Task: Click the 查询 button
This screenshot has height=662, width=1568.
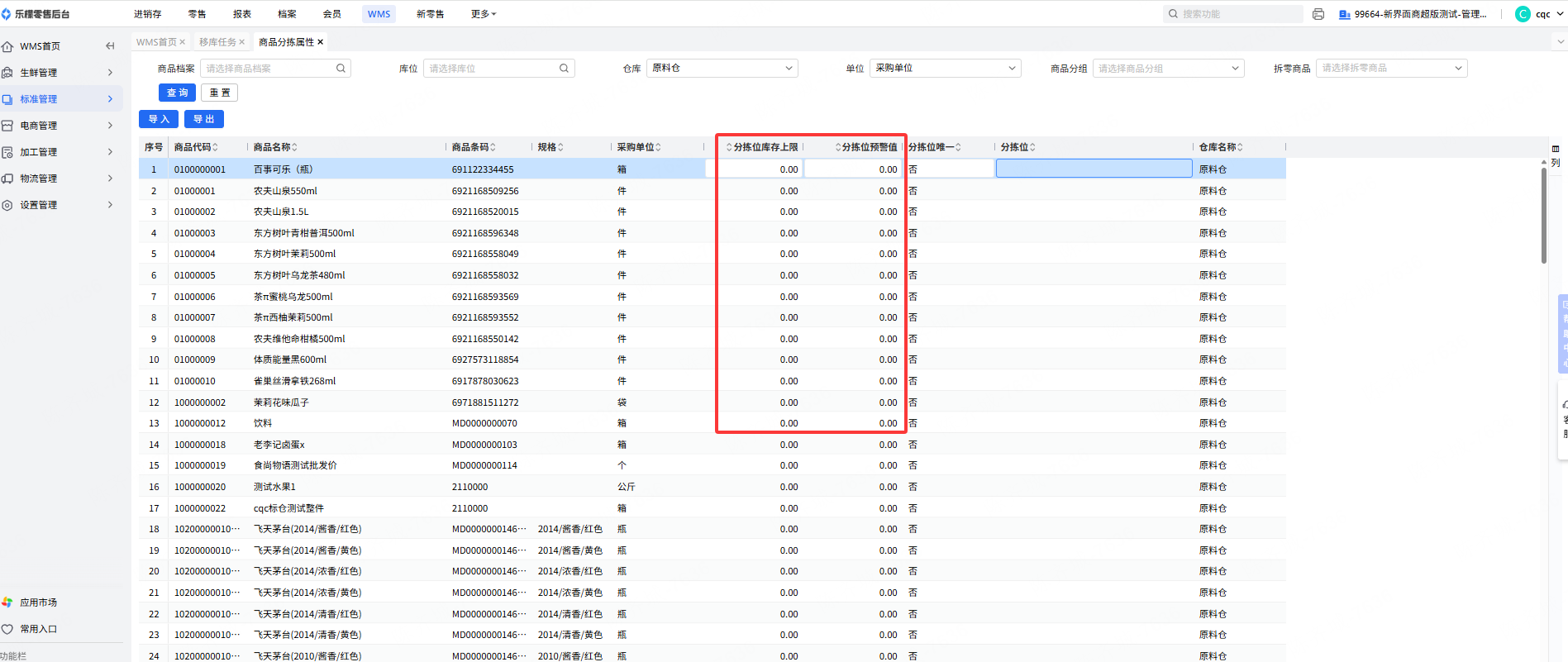Action: 177,93
